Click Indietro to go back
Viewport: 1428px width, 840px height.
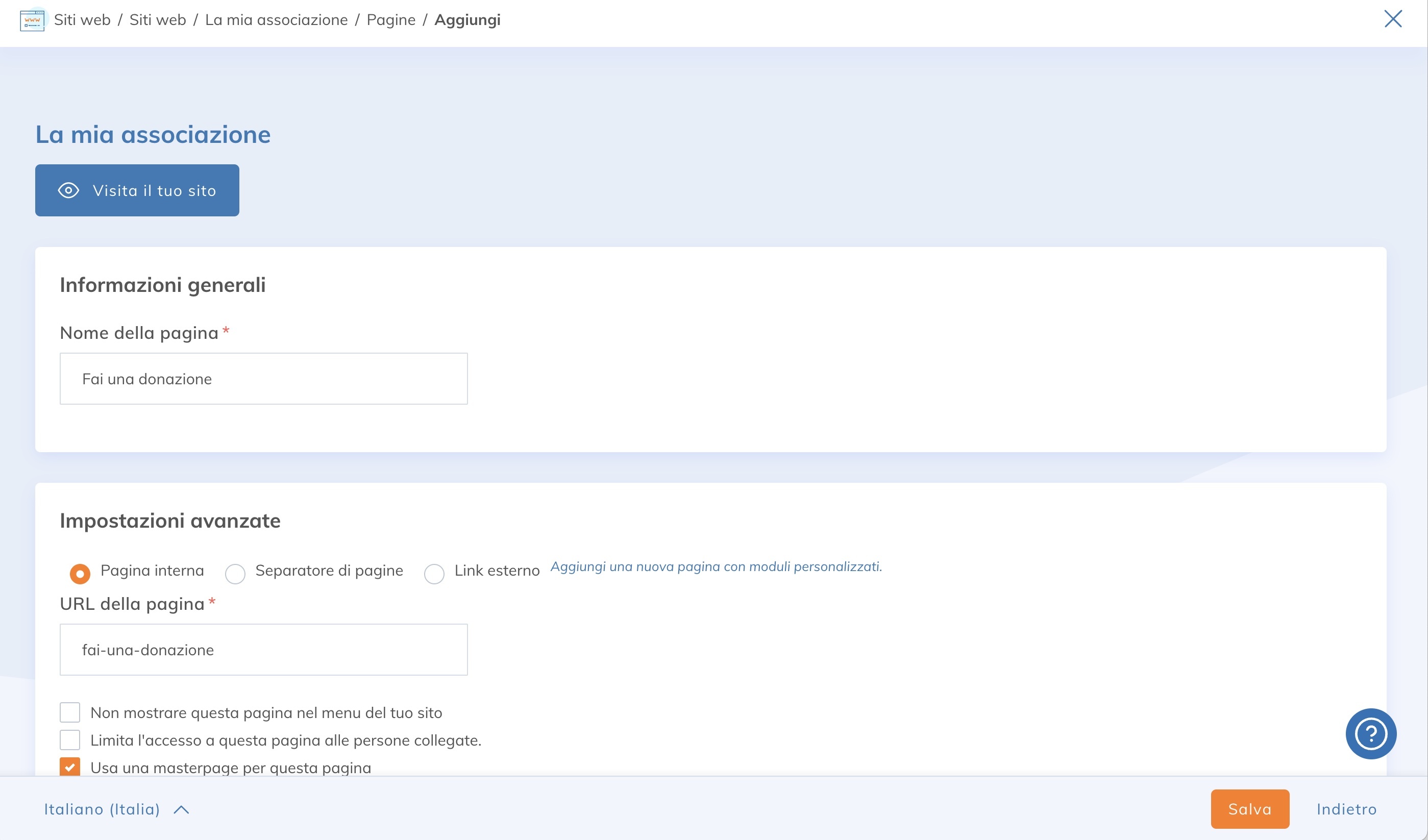click(1347, 809)
